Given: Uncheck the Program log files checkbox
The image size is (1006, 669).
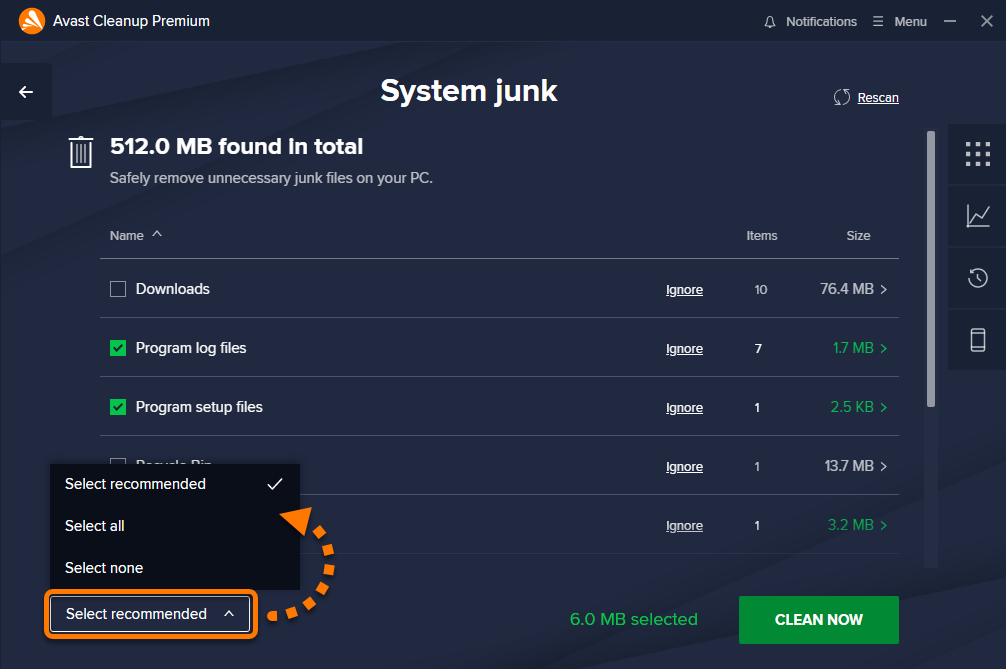Looking at the screenshot, I should 118,348.
